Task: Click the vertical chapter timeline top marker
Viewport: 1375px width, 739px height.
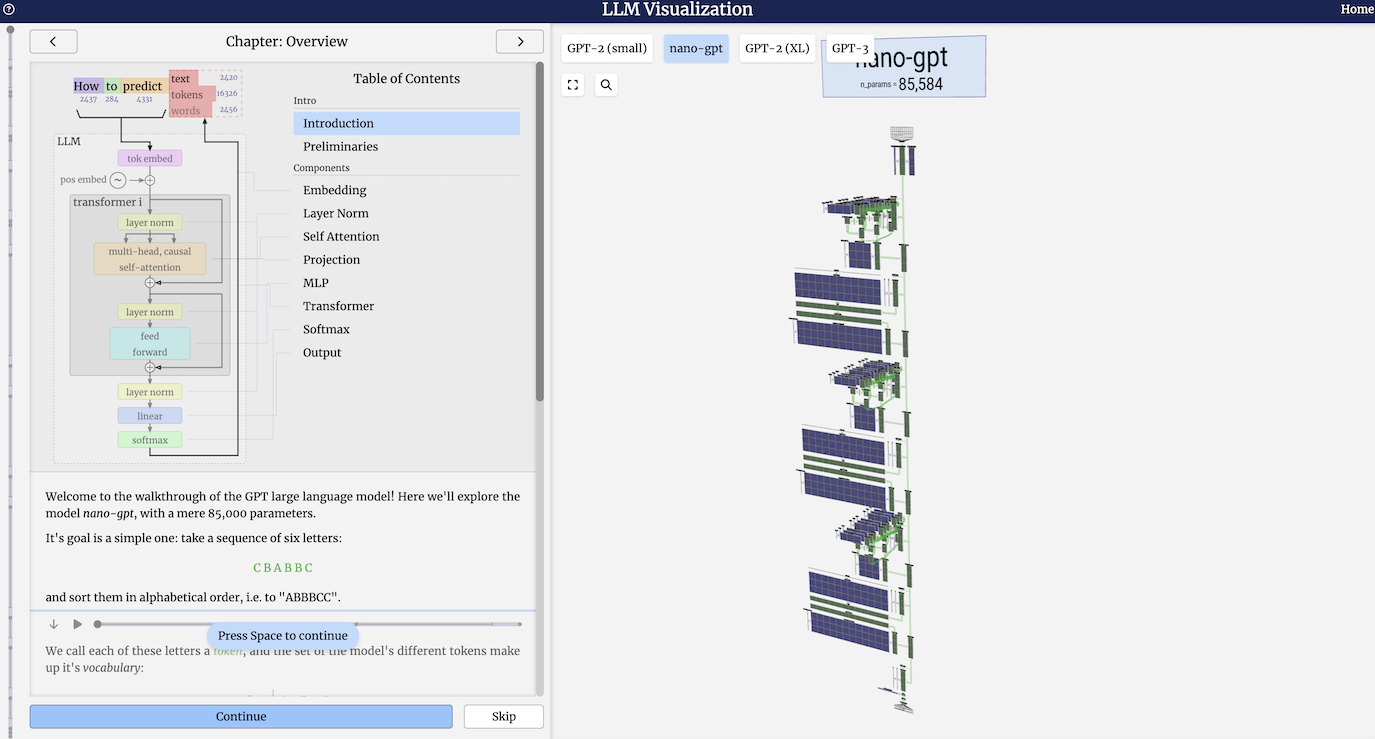Action: tap(10, 31)
